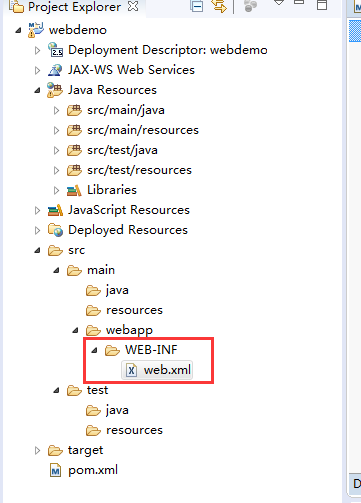Select java folder under main
This screenshot has height=503, width=361.
pos(117,290)
